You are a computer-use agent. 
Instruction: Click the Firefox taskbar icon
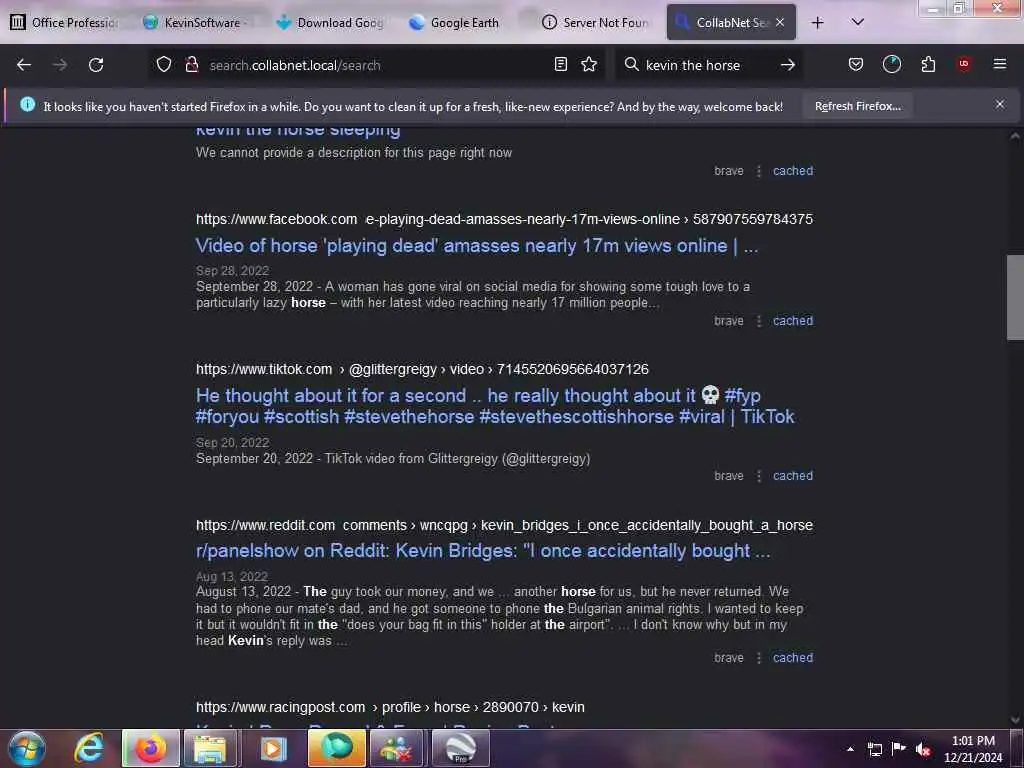tap(151, 748)
